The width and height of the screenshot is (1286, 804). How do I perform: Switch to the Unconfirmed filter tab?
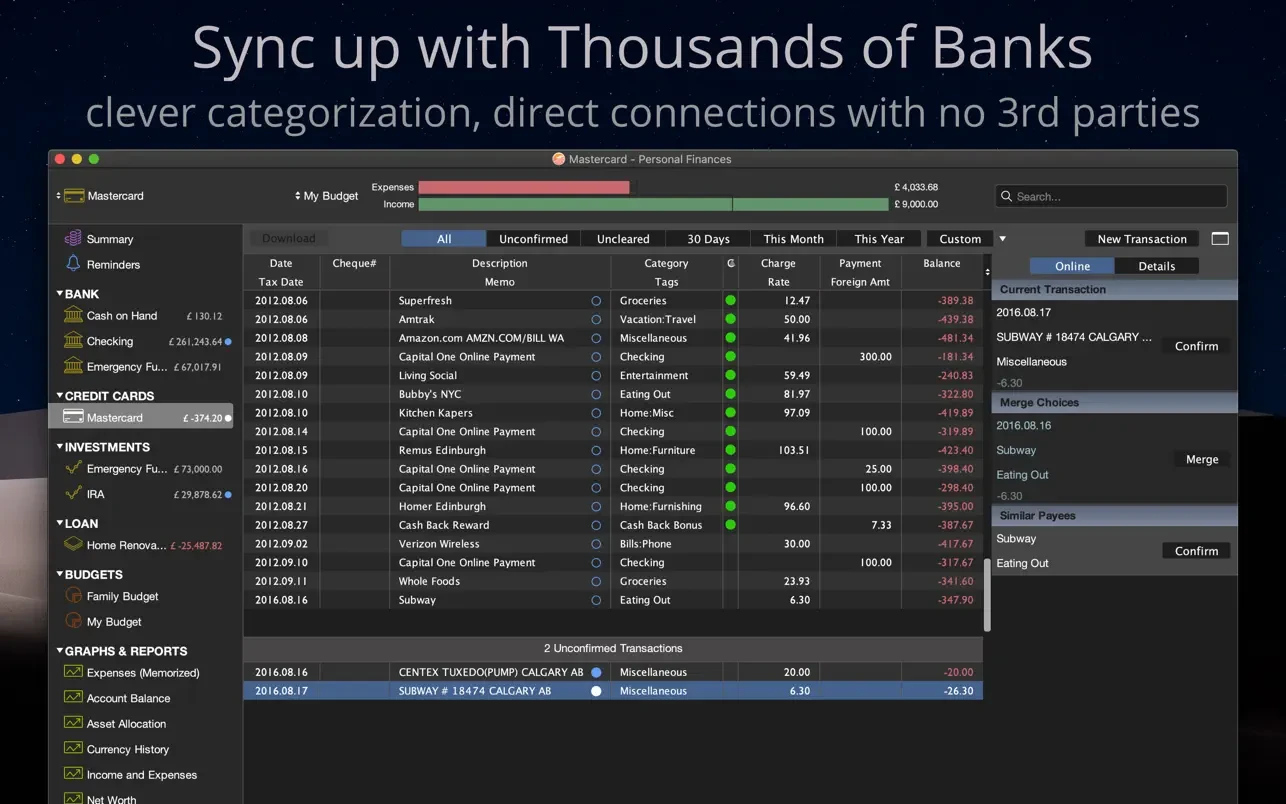point(533,239)
